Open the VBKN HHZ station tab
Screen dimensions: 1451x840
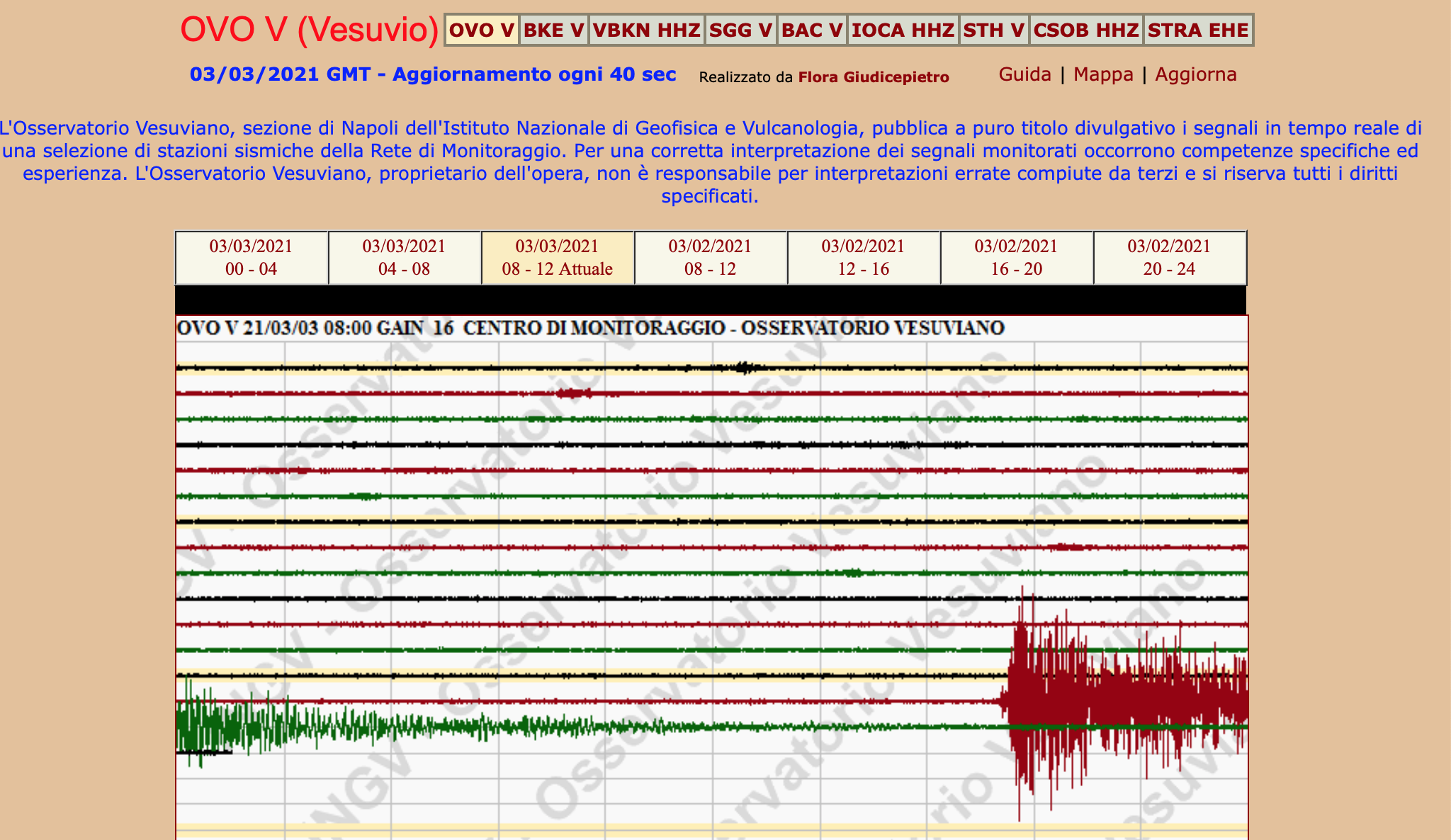[646, 30]
